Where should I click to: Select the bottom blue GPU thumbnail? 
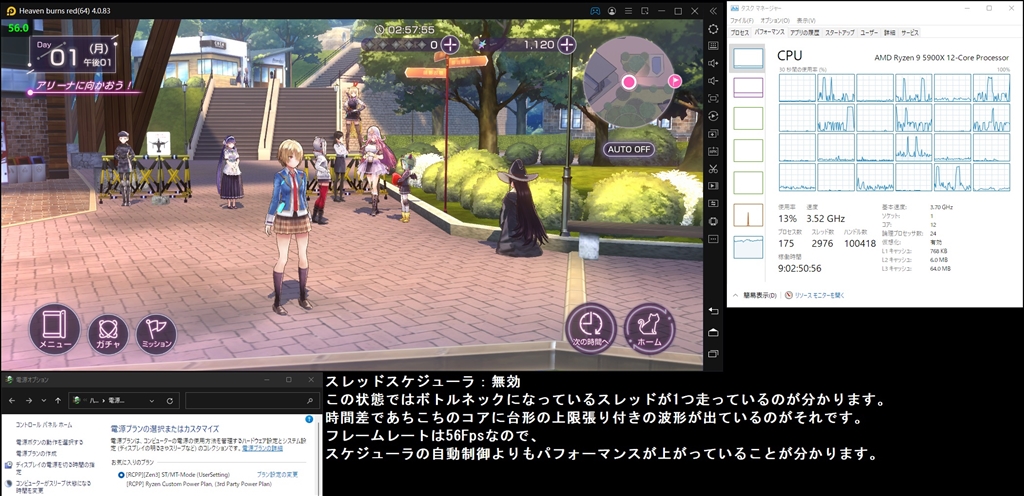[748, 247]
